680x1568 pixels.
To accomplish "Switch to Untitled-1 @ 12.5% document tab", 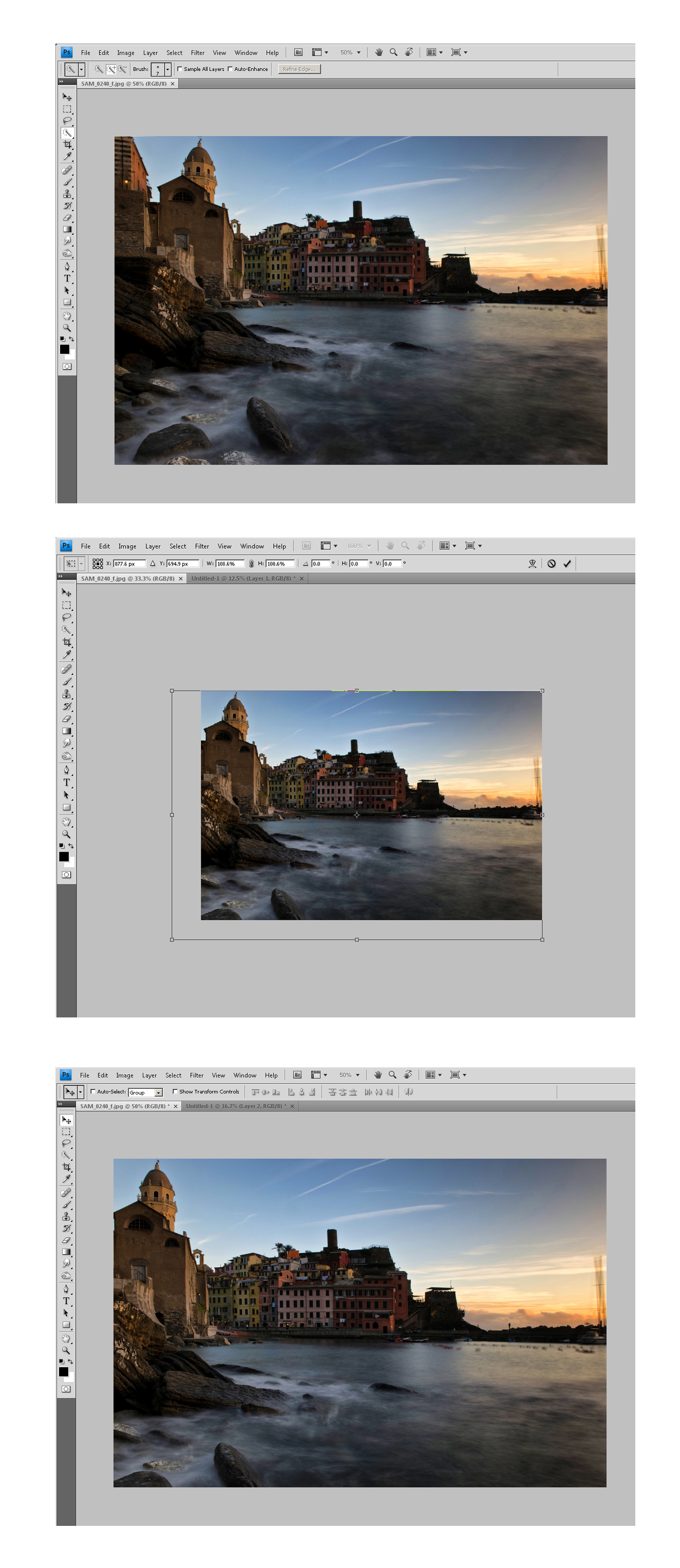I will [243, 578].
